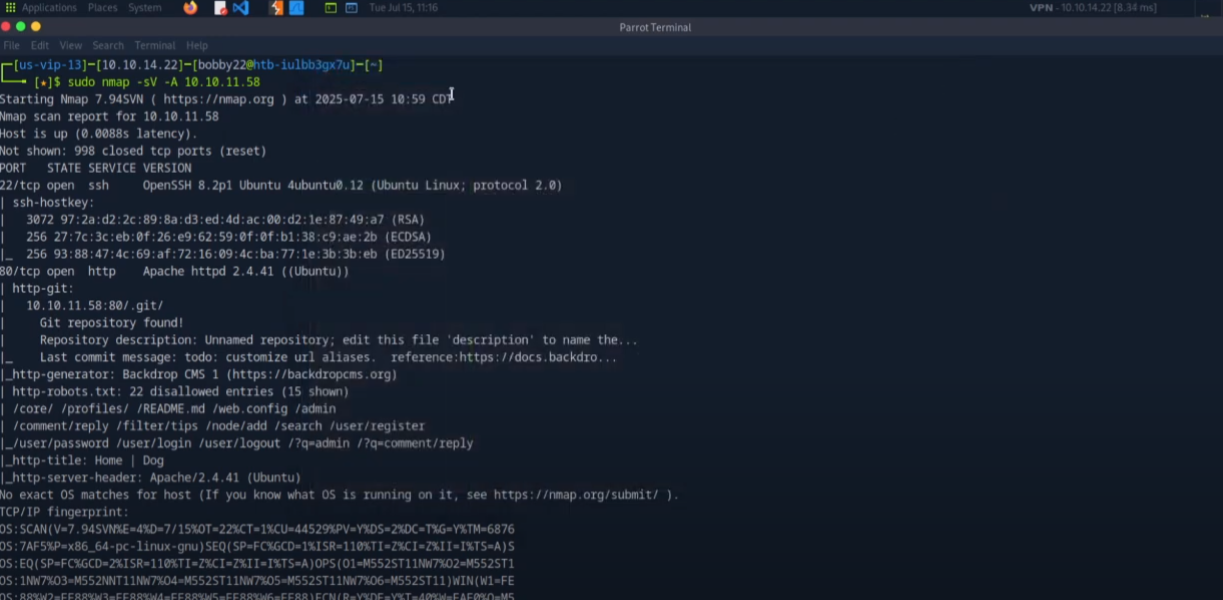1223x600 pixels.
Task: Open the text editor launcher with red badge
Action: tap(220, 8)
